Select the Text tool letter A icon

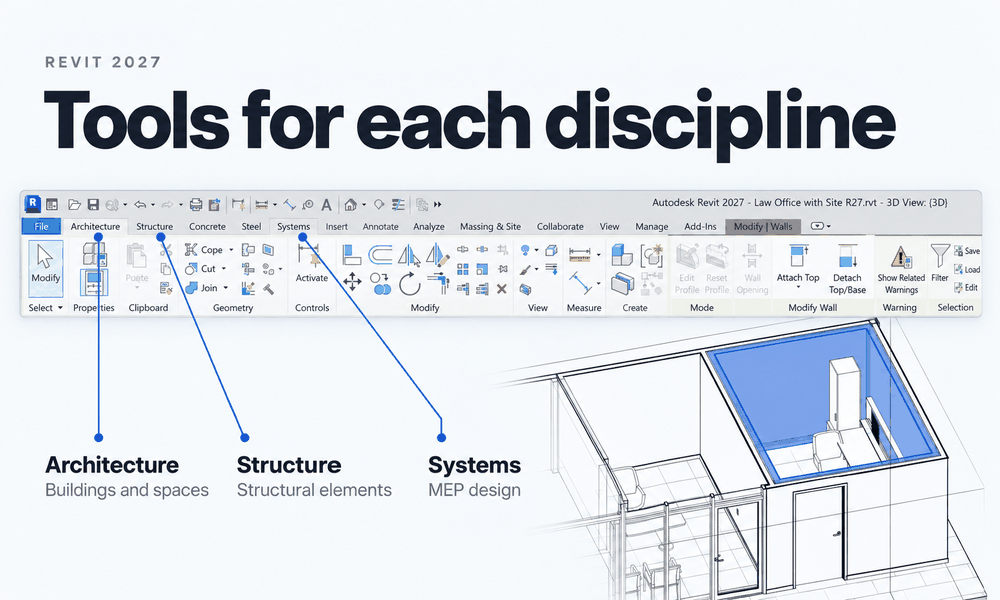tap(326, 205)
